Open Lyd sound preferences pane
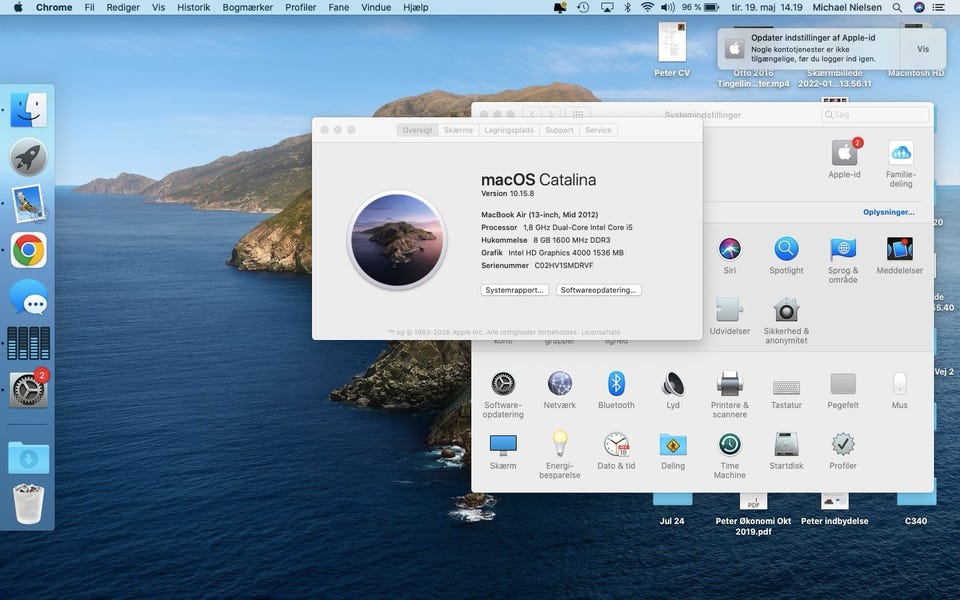The width and height of the screenshot is (960, 600). (x=673, y=390)
